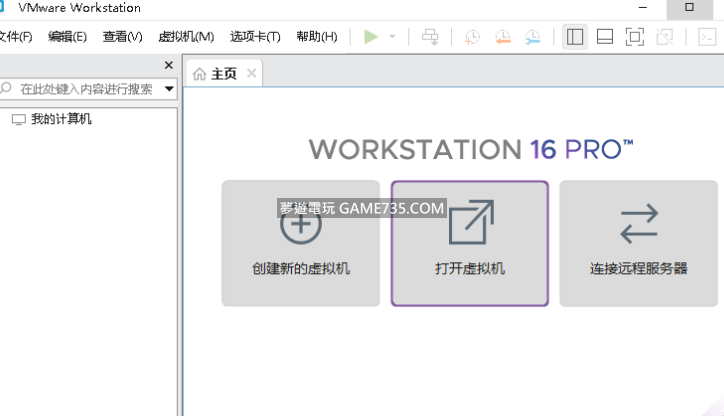Switch to the 主页 tab
This screenshot has width=724, height=416.
point(216,74)
